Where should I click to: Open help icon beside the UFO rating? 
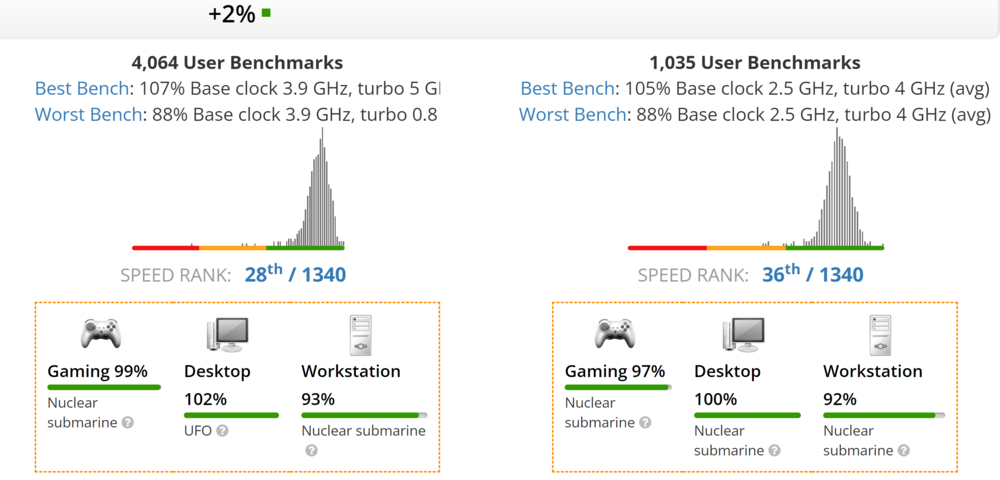222,431
